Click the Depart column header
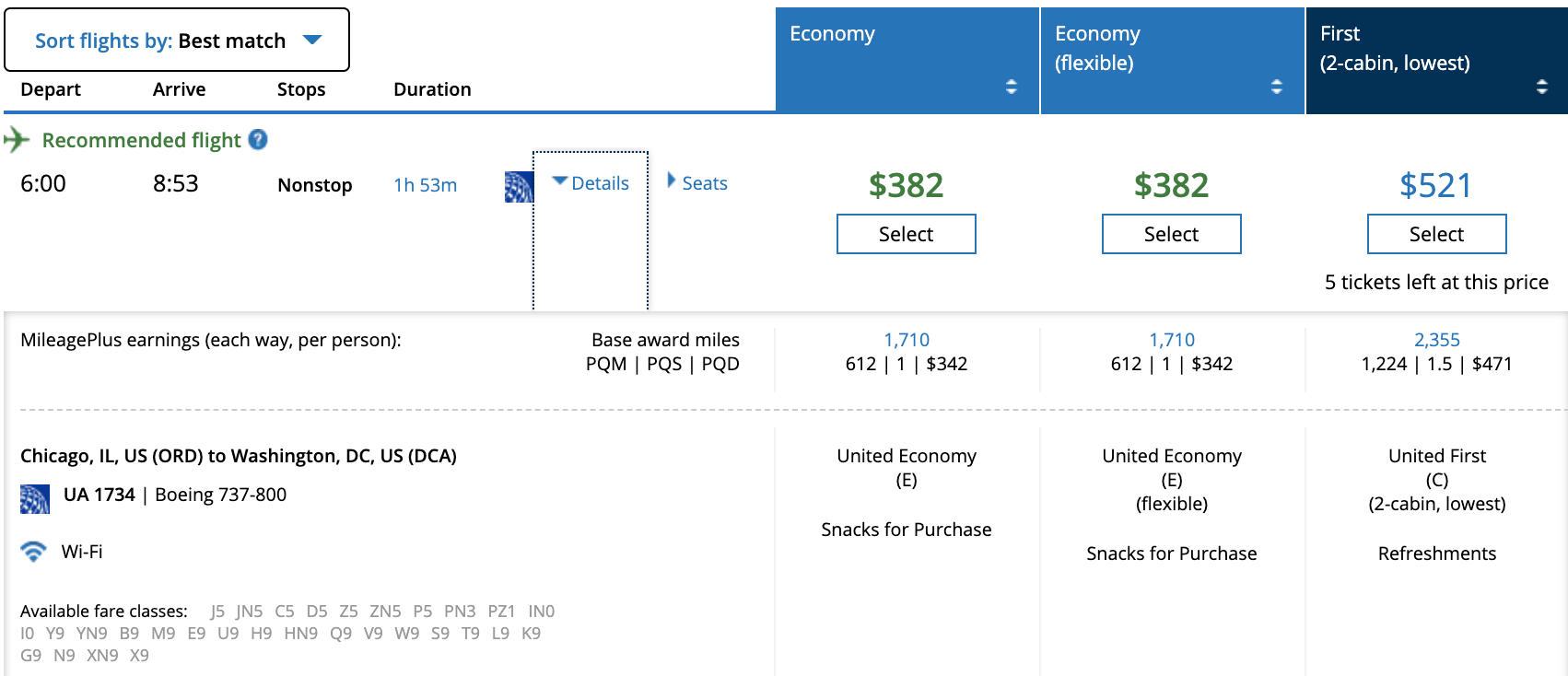The image size is (1568, 676). 51,89
